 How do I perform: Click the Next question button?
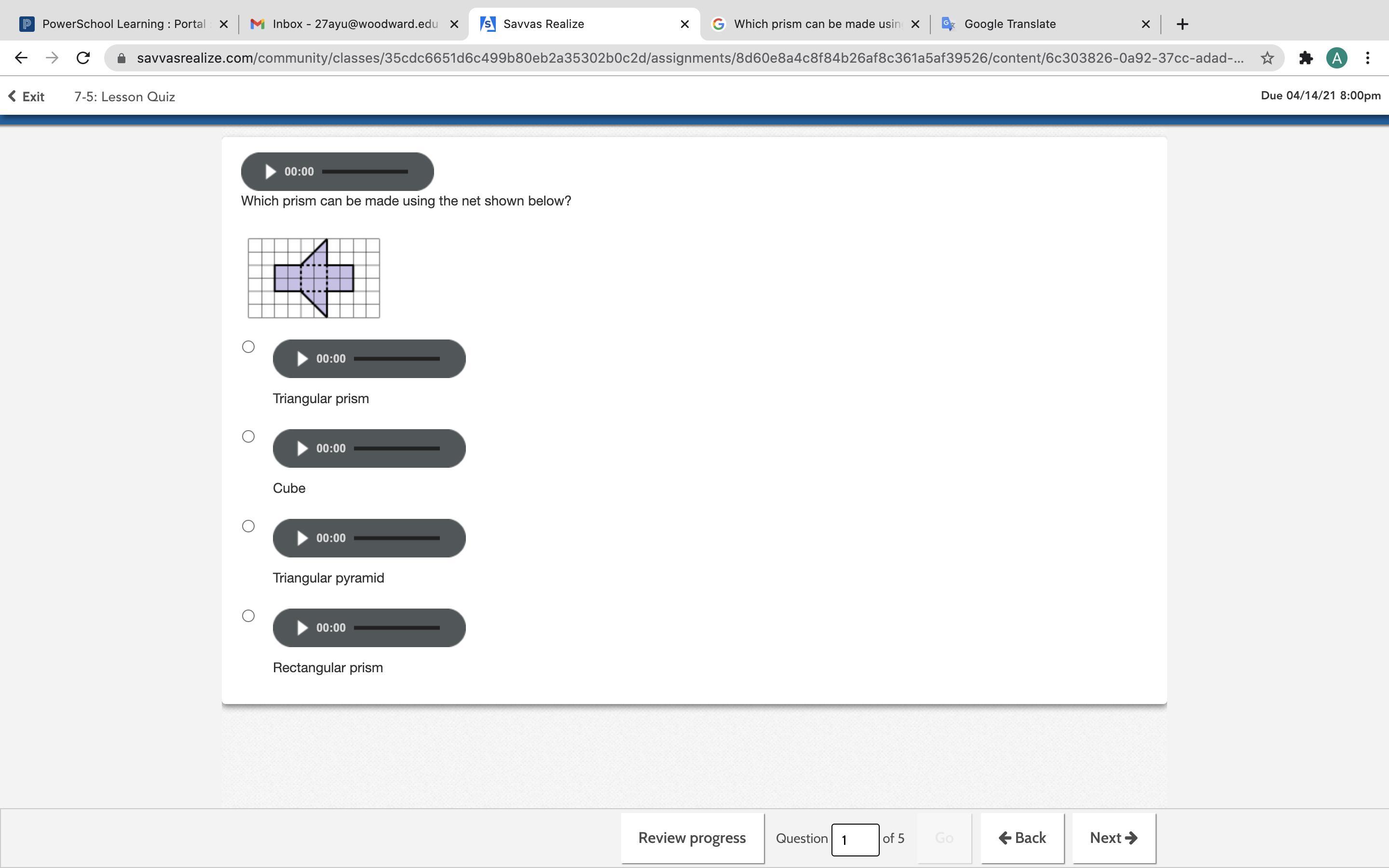pos(1113,838)
